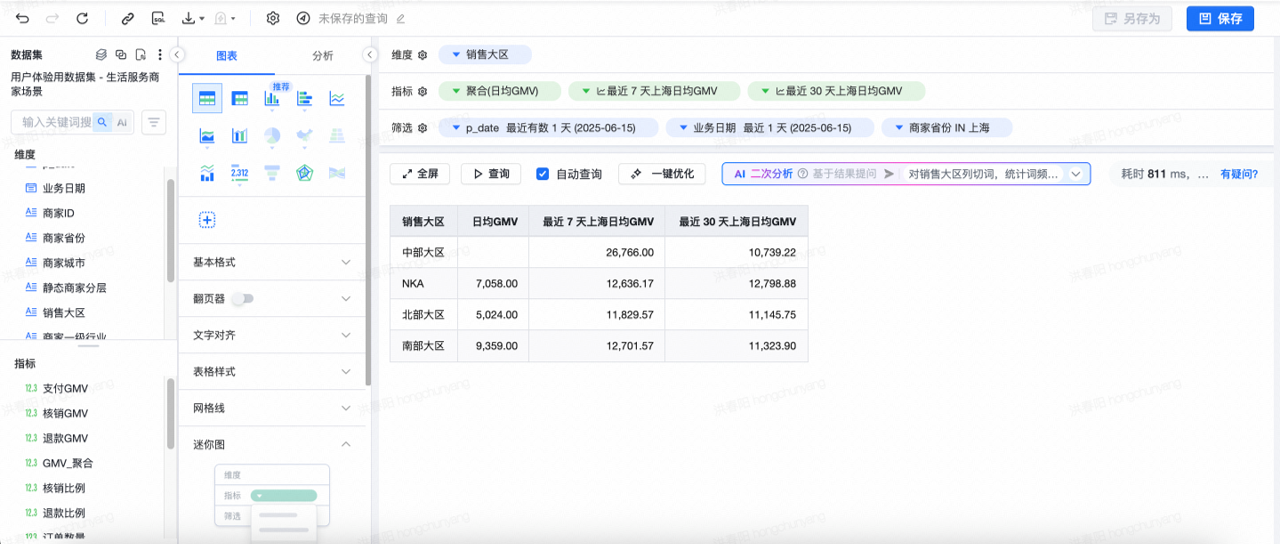Collapse the 迷你图 section
The width and height of the screenshot is (1280, 544).
(x=346, y=444)
